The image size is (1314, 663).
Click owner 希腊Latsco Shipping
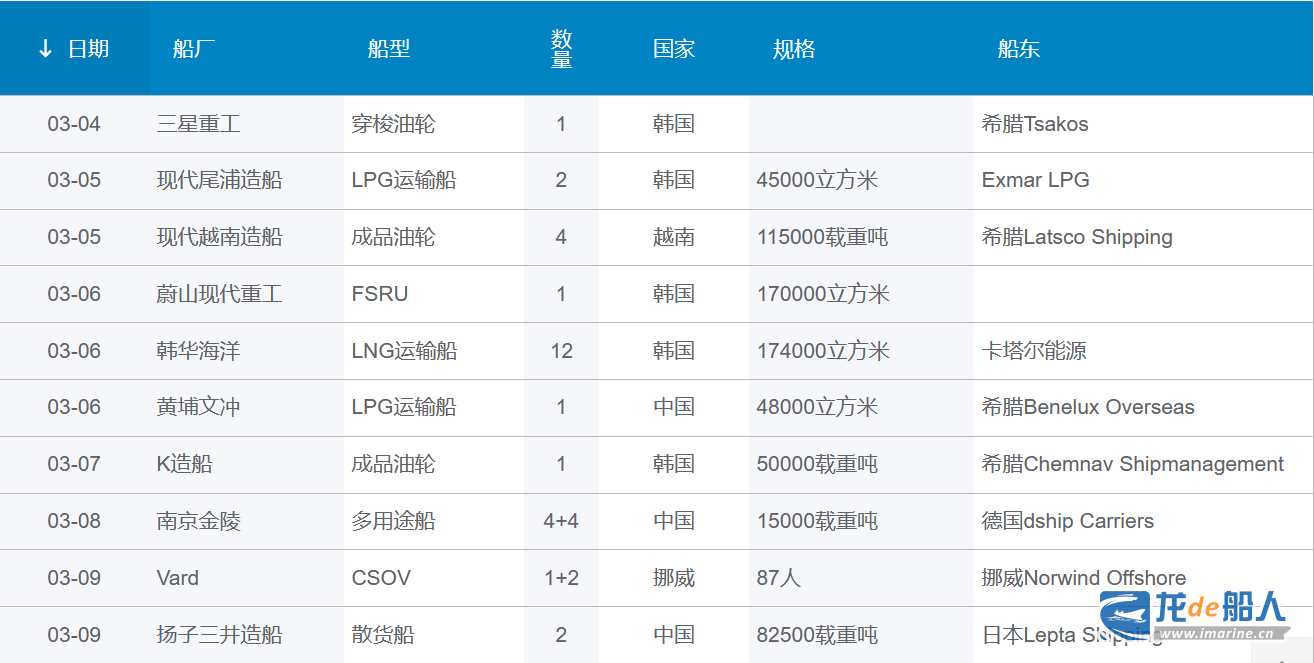pos(1077,237)
